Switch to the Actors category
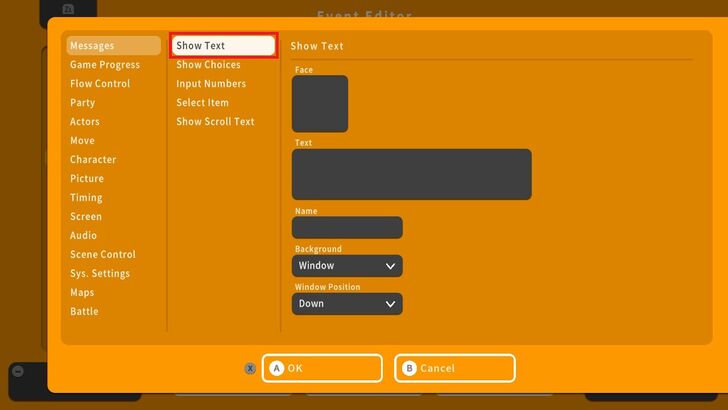 pyautogui.click(x=85, y=122)
